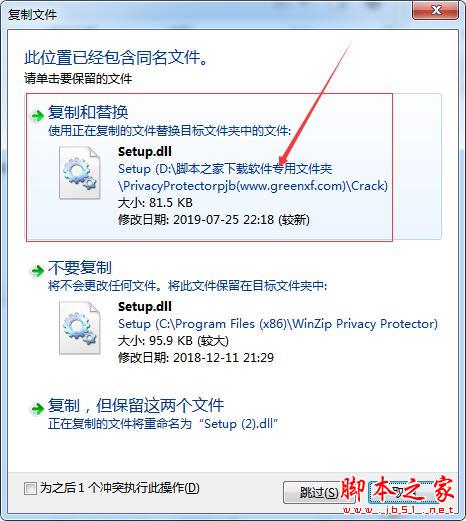The width and height of the screenshot is (466, 521).
Task: Click the 修改日期 2019-07-25 22:18 line
Action: click(x=214, y=220)
